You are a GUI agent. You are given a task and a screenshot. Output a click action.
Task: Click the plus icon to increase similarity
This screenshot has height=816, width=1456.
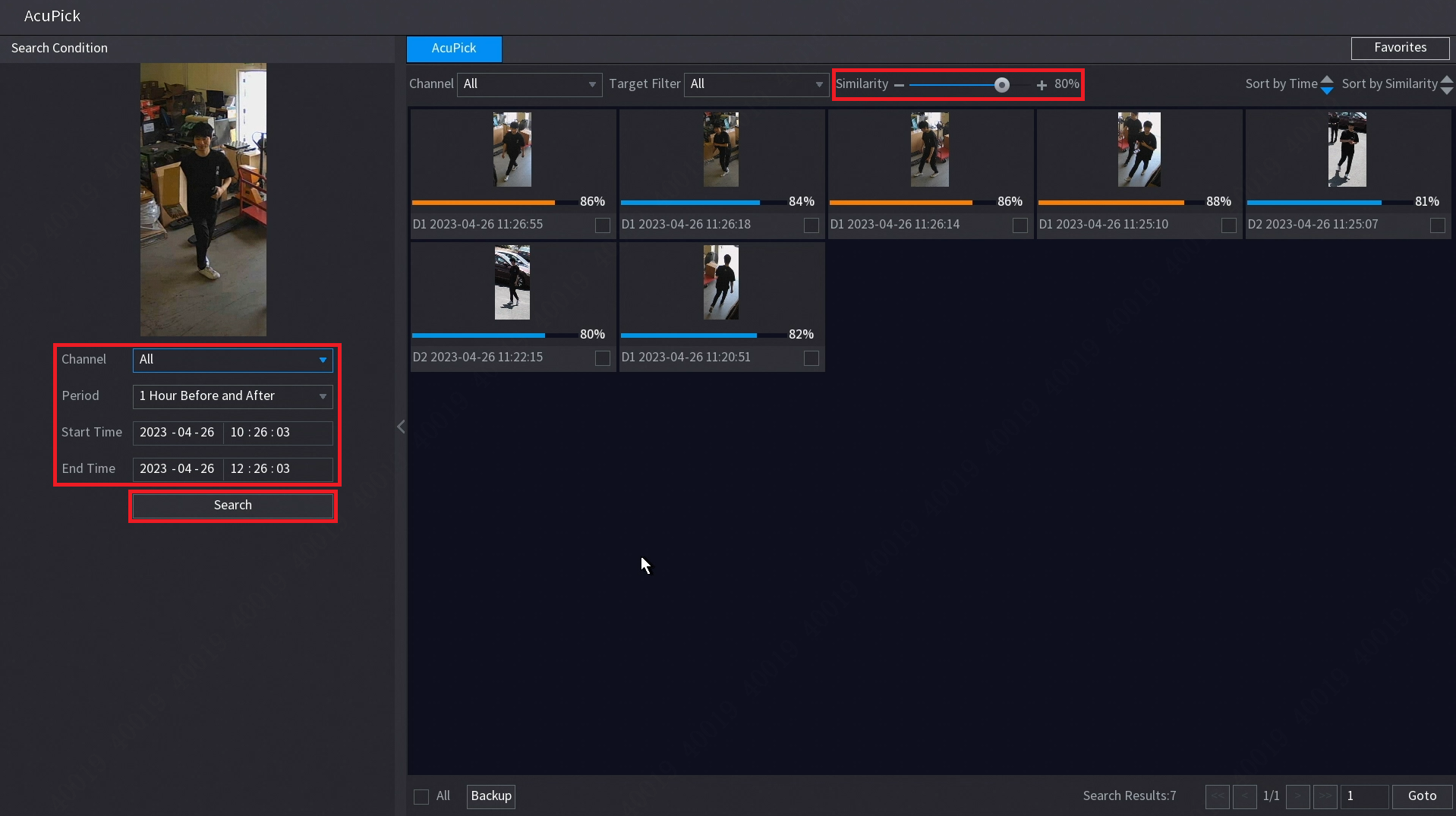(1042, 85)
